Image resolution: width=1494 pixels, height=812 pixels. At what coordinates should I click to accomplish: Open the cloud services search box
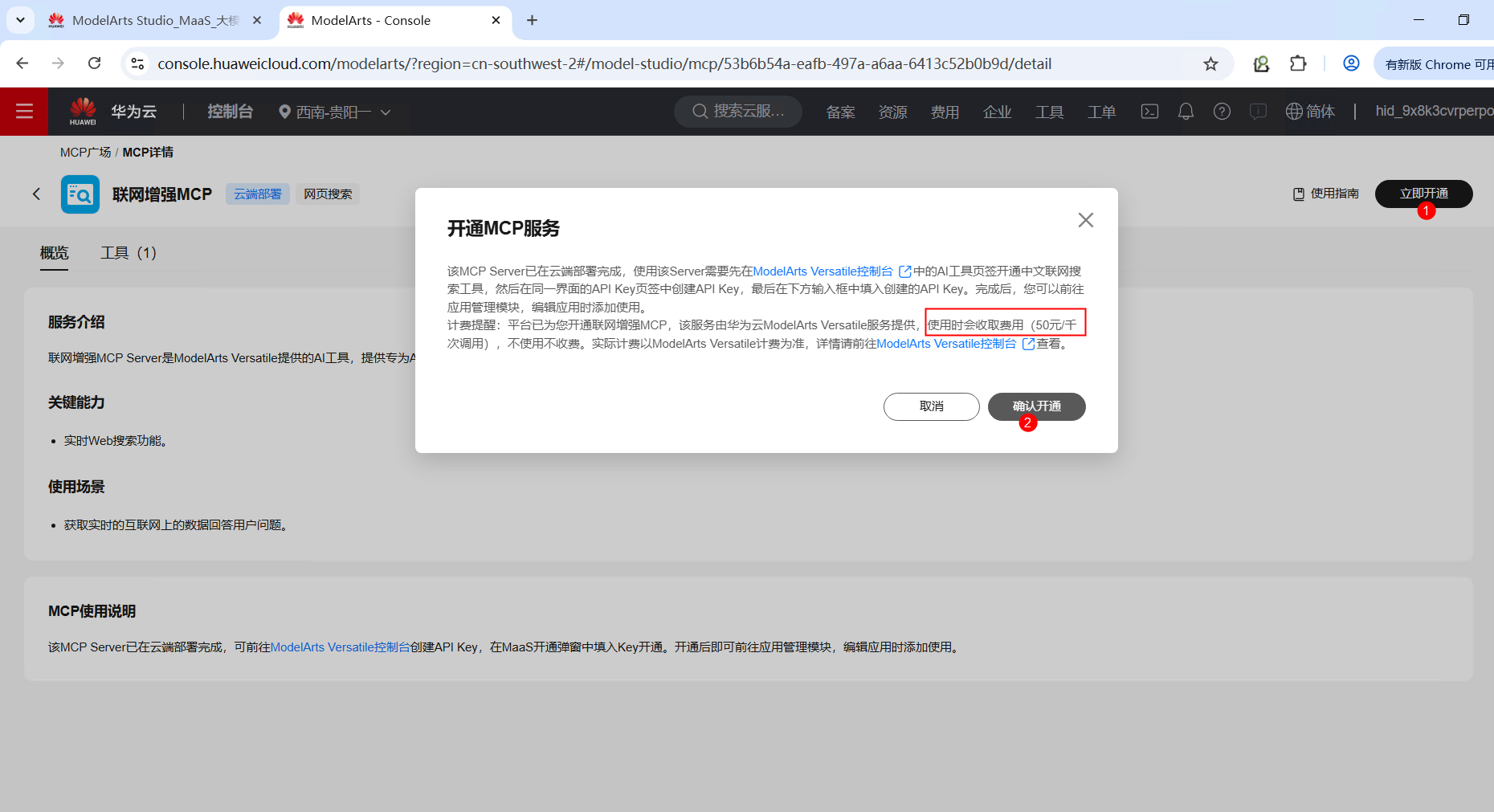tap(737, 112)
